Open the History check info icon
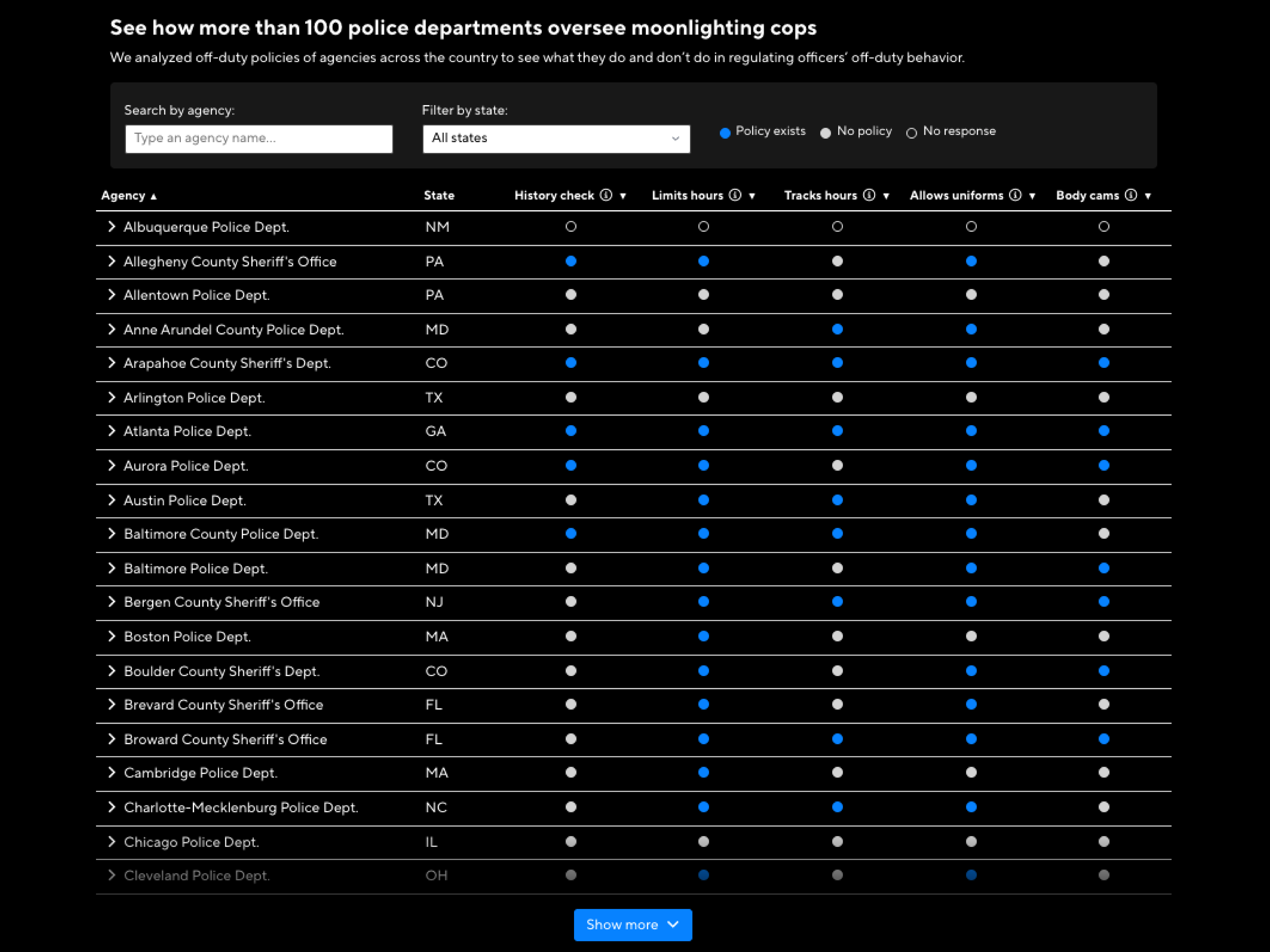The height and width of the screenshot is (952, 1270). tap(606, 195)
